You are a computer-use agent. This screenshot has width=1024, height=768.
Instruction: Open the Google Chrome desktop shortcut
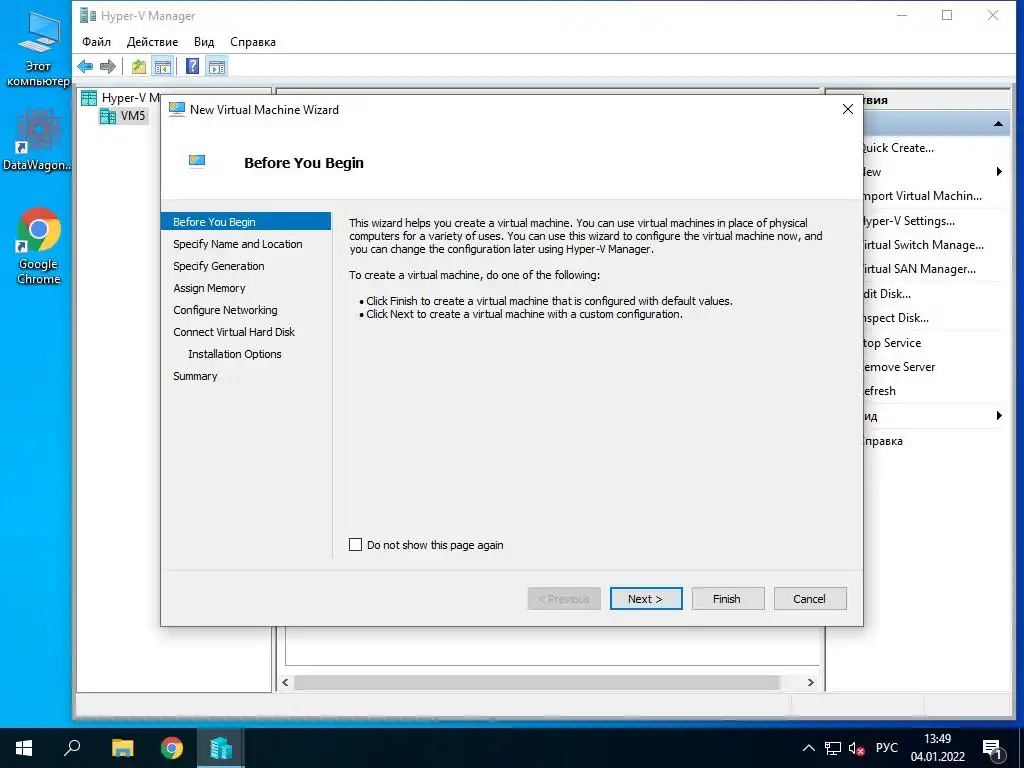[x=39, y=246]
